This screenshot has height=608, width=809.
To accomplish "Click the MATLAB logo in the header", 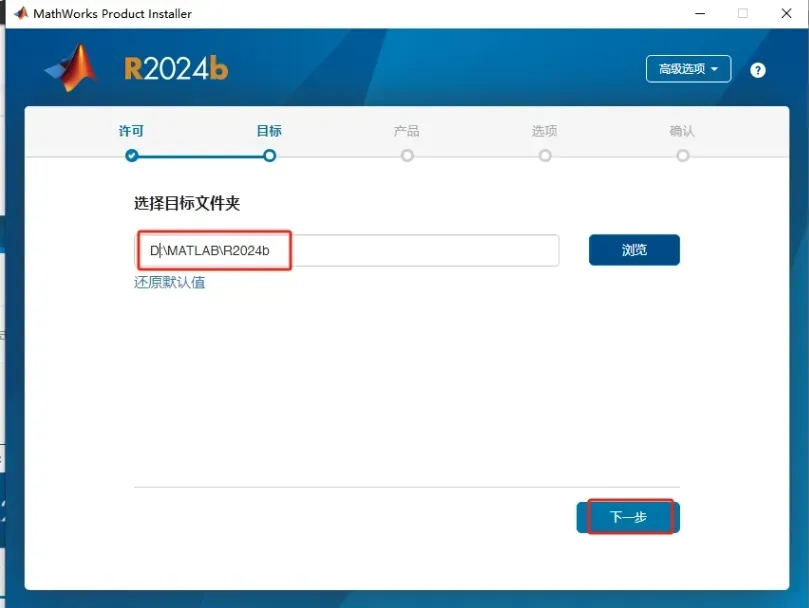I will (71, 68).
